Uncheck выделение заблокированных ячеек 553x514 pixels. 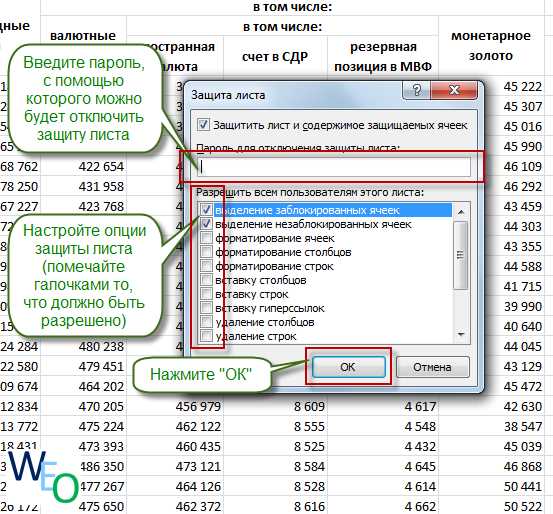pyautogui.click(x=206, y=210)
